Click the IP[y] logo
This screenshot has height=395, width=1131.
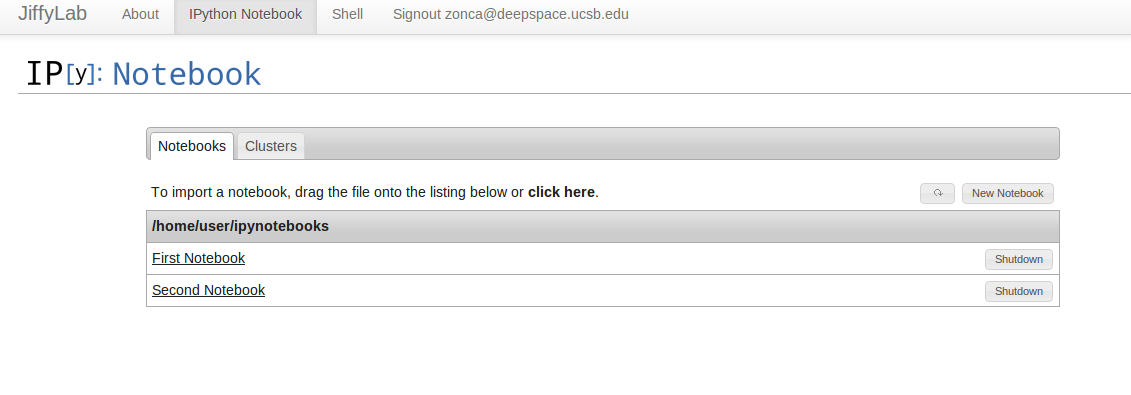(x=63, y=74)
